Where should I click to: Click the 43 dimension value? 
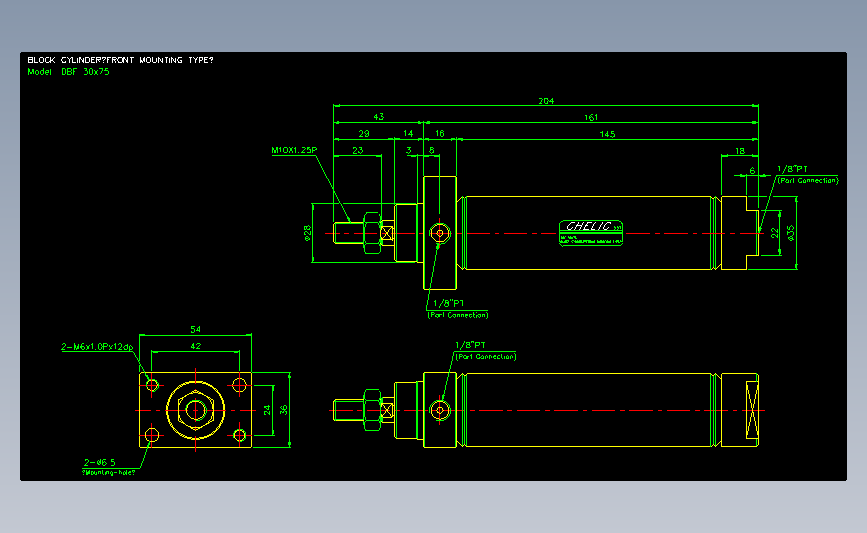[x=378, y=117]
